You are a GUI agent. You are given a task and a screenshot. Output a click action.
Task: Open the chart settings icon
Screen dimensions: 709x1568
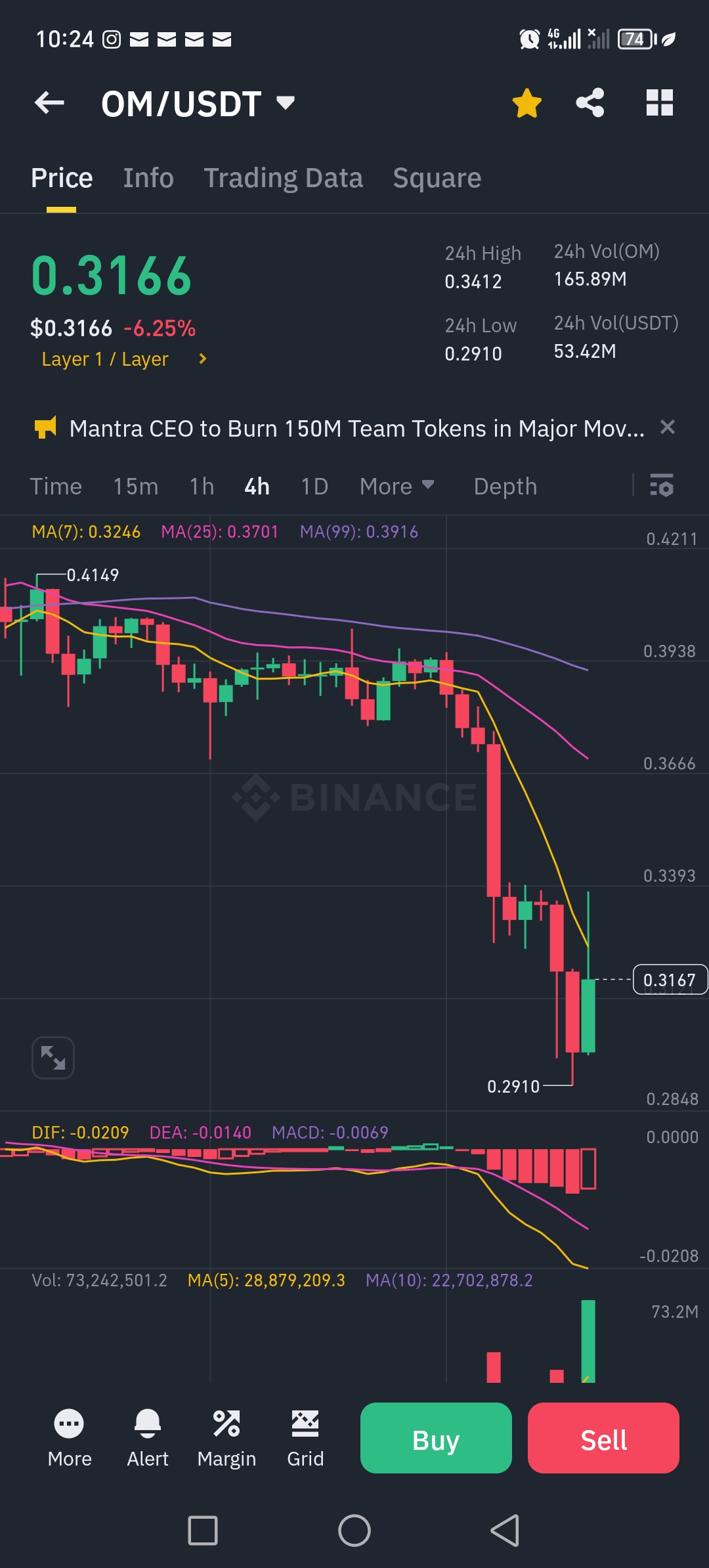point(661,486)
